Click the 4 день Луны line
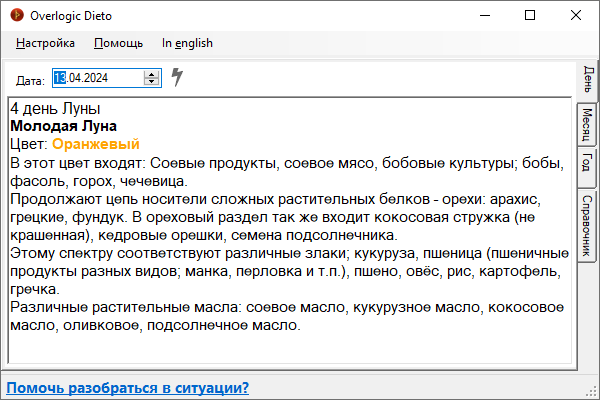Image resolution: width=600 pixels, height=400 pixels. (x=55, y=108)
